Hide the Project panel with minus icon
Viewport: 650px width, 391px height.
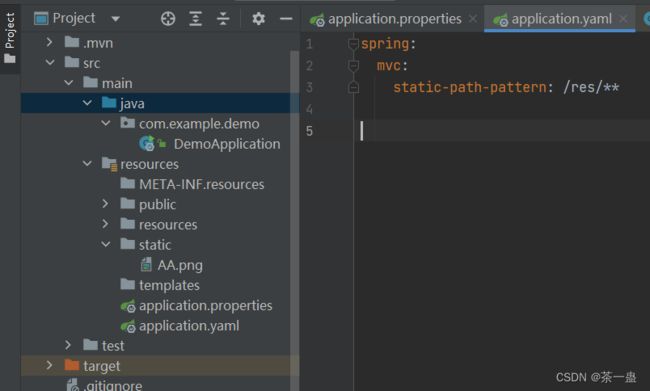(x=286, y=19)
